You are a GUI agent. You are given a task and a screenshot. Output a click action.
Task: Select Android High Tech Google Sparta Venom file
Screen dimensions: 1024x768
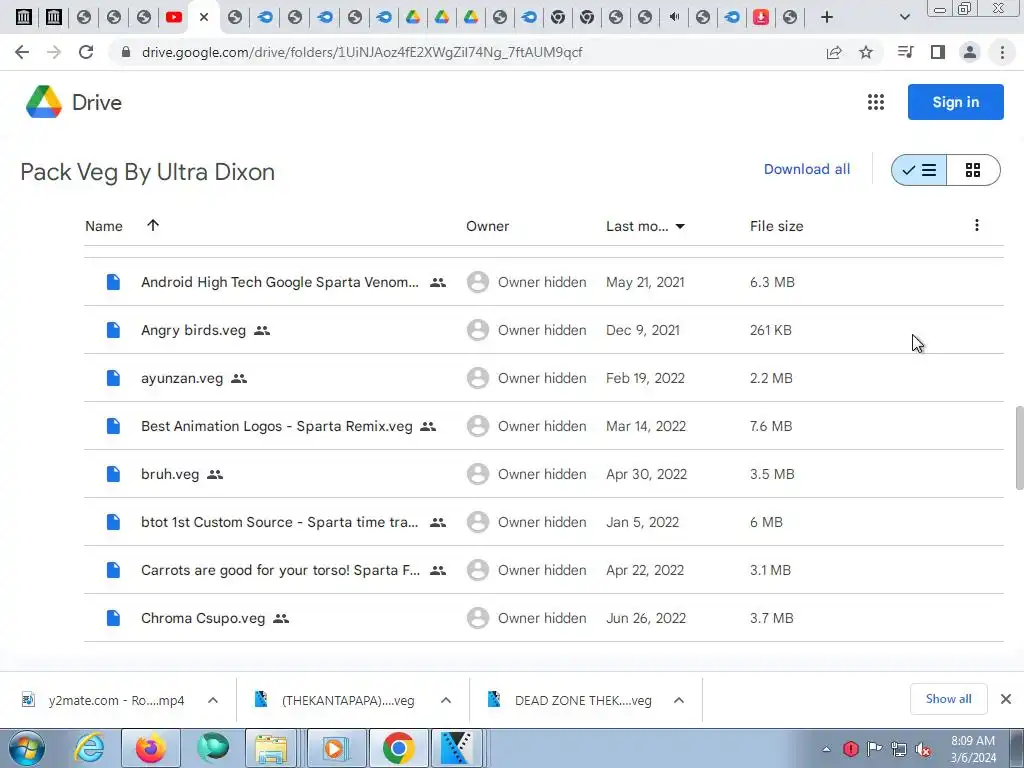click(280, 282)
